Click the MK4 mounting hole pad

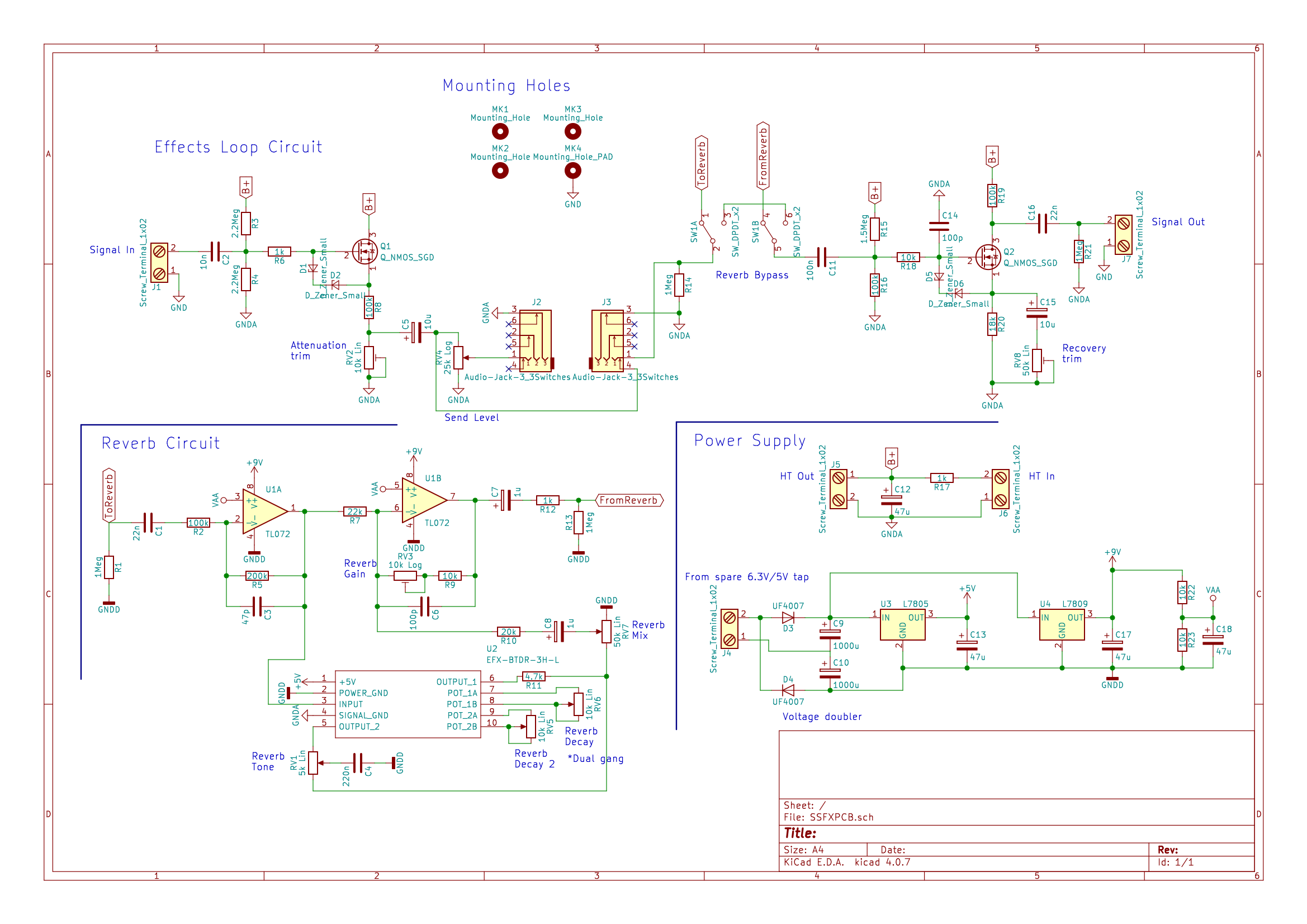572,170
